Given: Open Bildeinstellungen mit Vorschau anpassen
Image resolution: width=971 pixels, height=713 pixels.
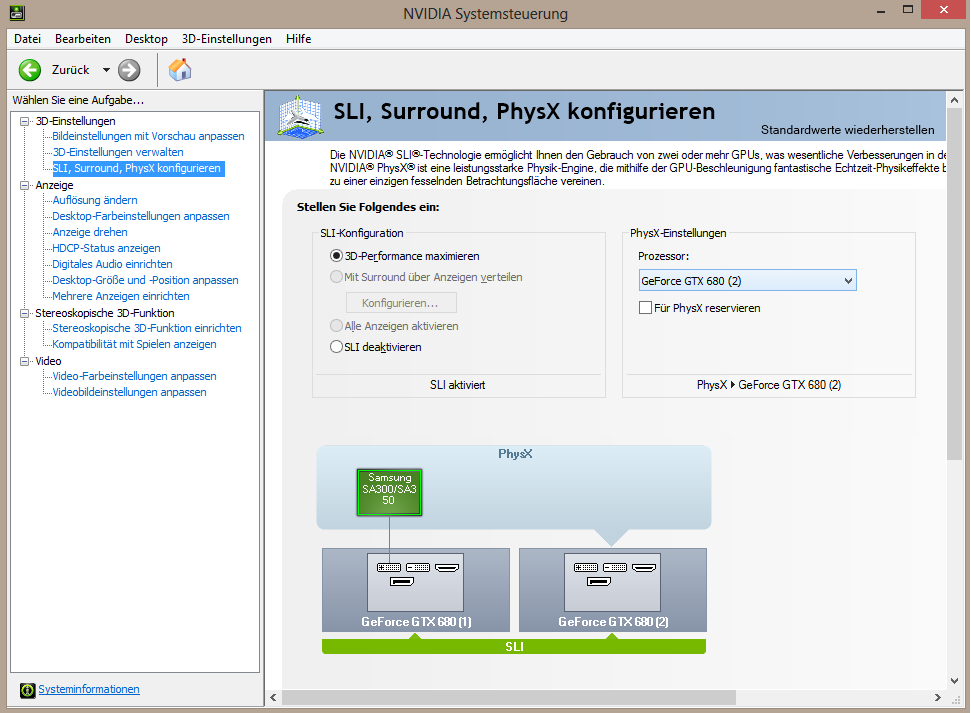Looking at the screenshot, I should coord(148,136).
